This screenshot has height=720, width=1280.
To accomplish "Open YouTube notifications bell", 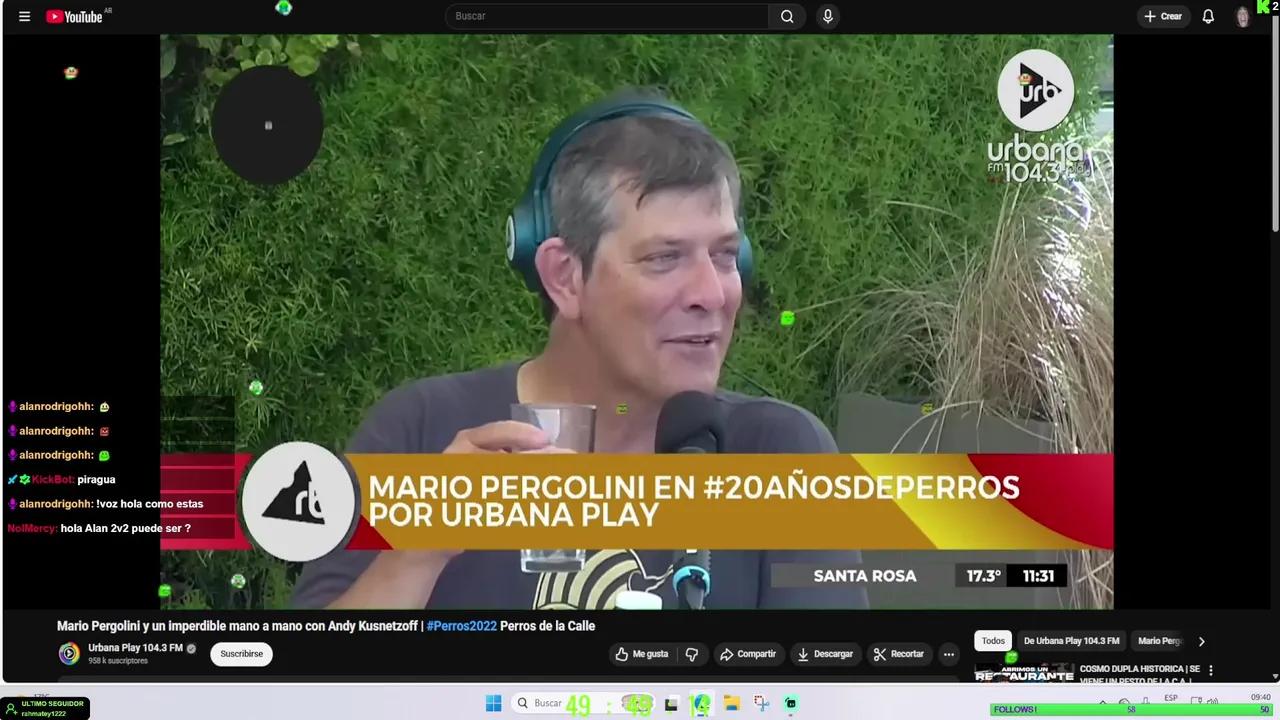I will tap(1208, 16).
